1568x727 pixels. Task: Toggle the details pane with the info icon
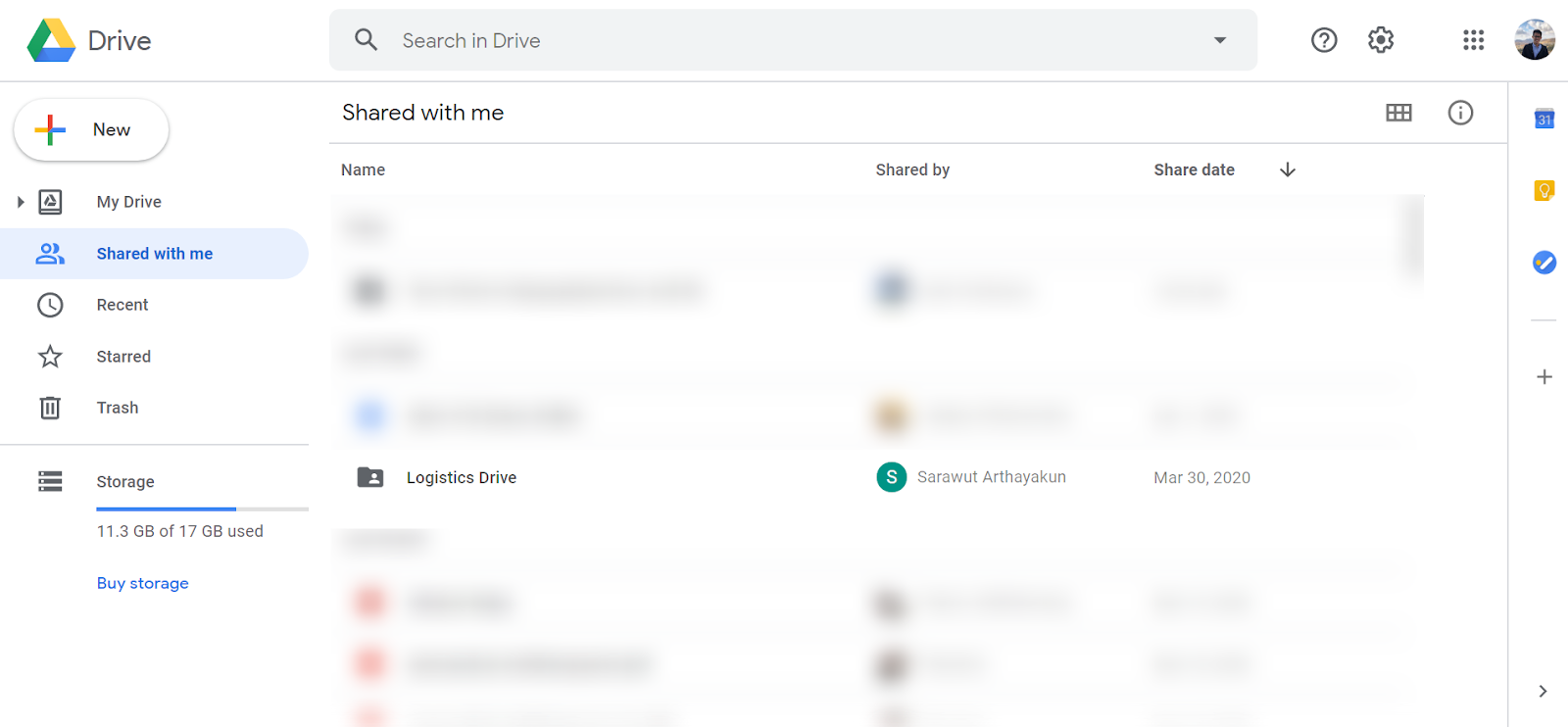1459,113
